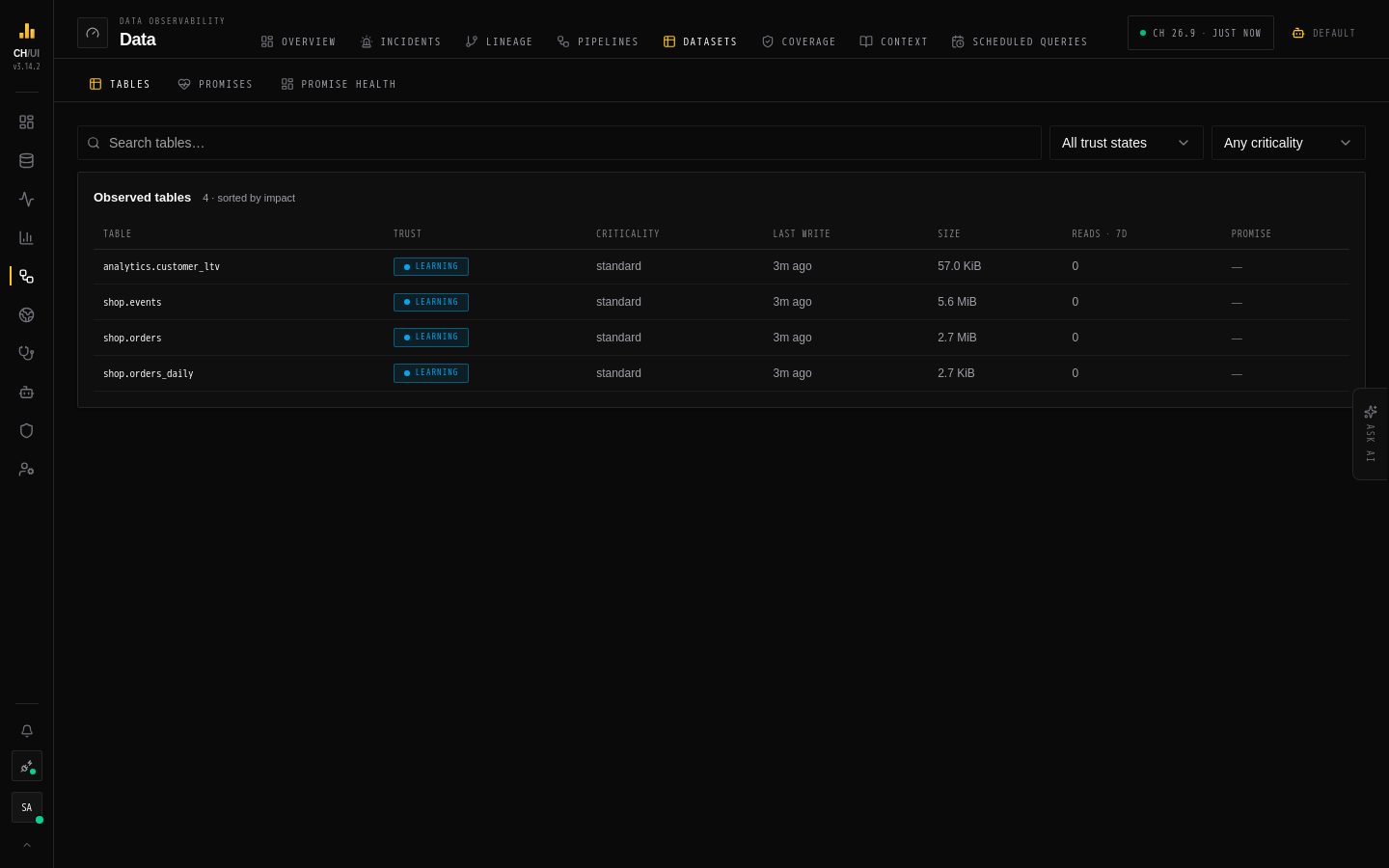Click the Learning badge for shop.events
Viewport: 1389px width, 868px height.
431,302
